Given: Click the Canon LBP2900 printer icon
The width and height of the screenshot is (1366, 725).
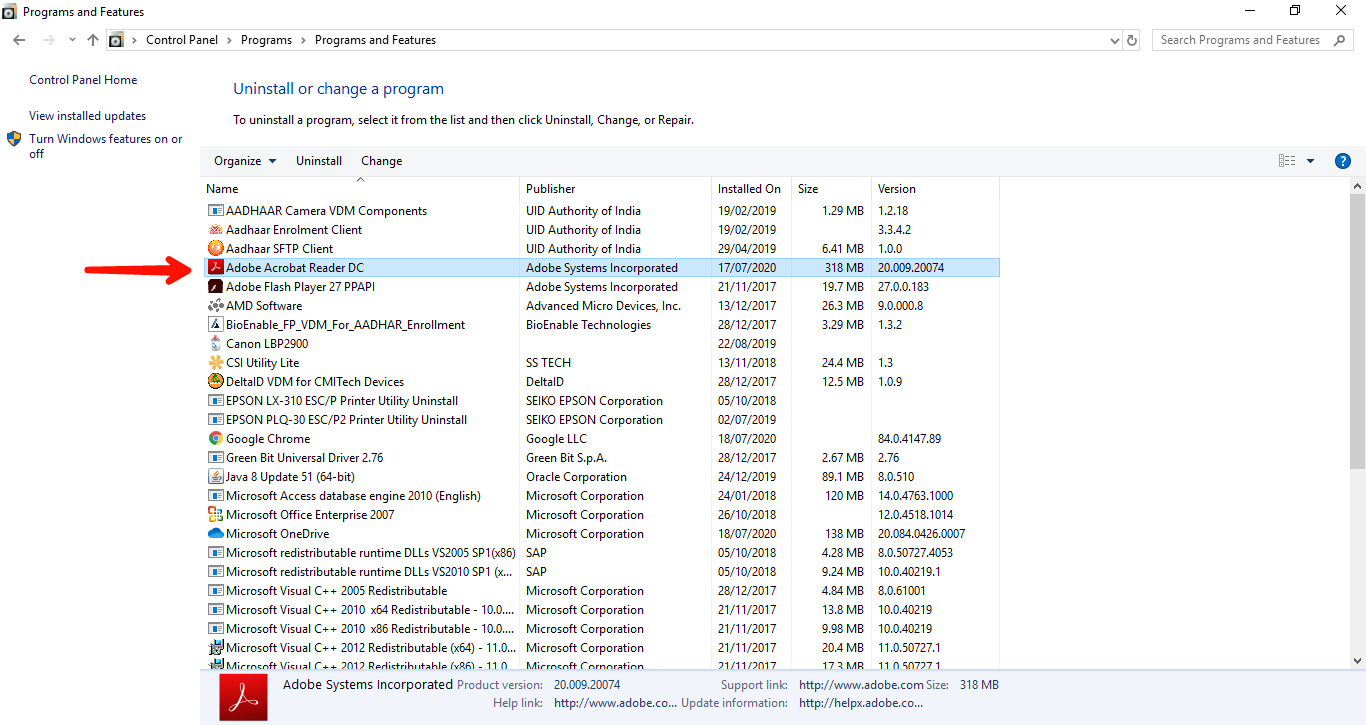Looking at the screenshot, I should click(x=215, y=344).
